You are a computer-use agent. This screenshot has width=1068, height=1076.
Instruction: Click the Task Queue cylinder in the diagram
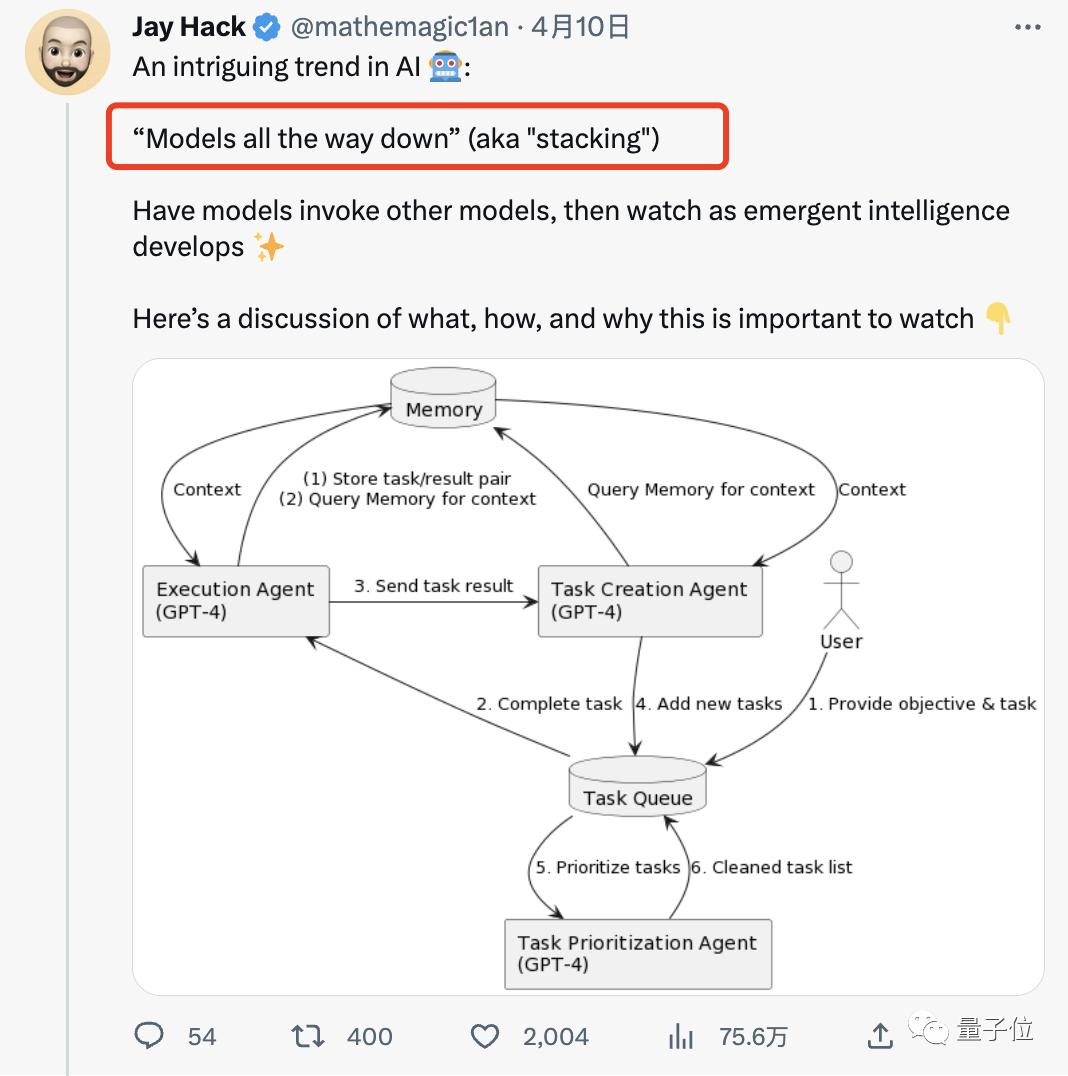[x=637, y=788]
